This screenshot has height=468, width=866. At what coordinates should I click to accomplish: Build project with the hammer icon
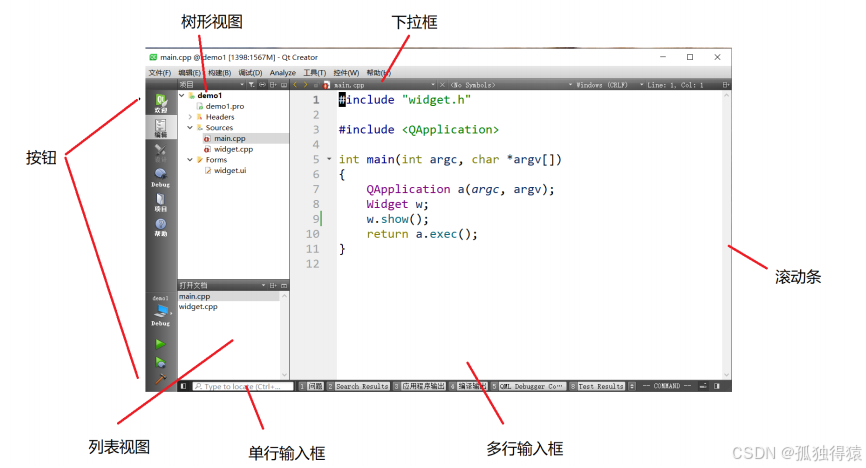(161, 379)
